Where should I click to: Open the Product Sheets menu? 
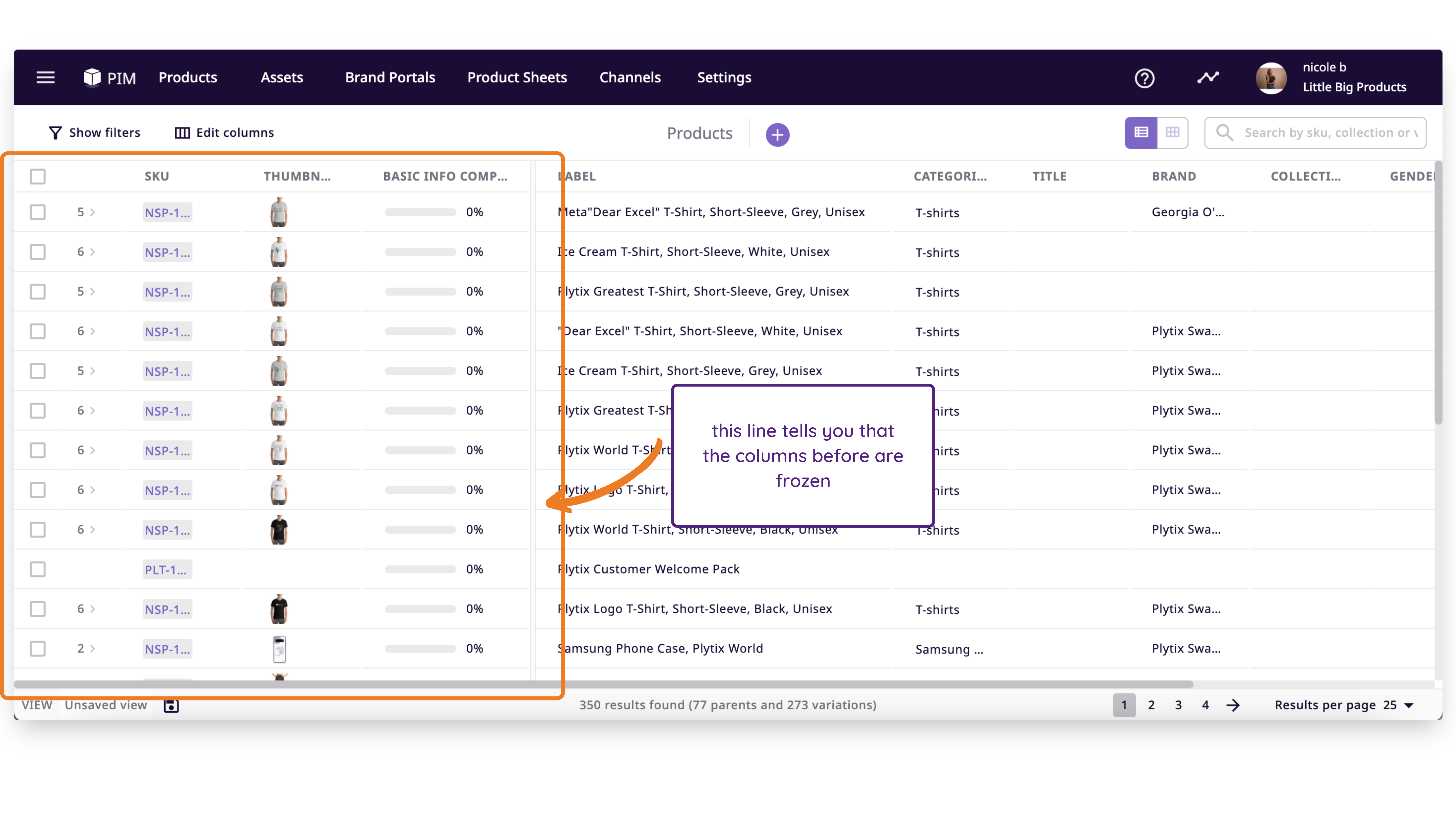coord(517,77)
